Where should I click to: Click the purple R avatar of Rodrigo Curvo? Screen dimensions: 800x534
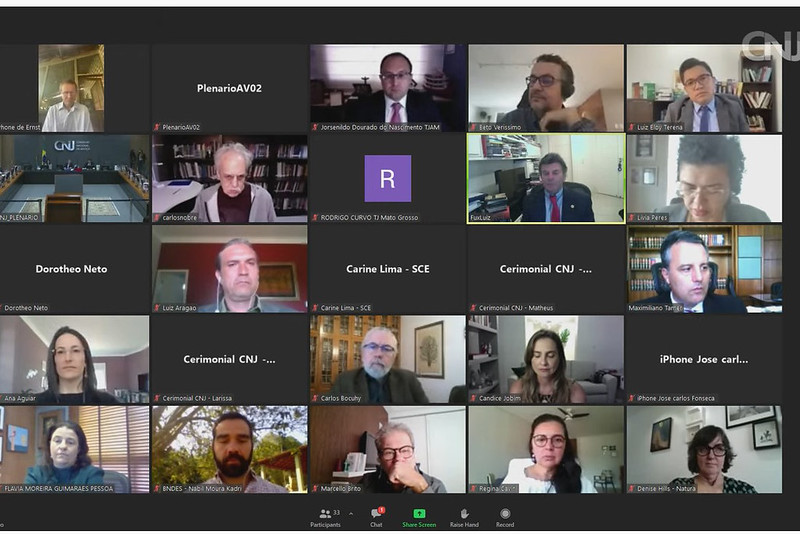[x=388, y=179]
